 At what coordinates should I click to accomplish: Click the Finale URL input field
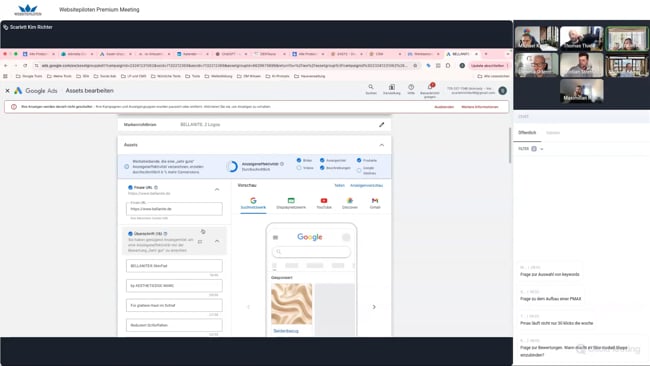(174, 208)
